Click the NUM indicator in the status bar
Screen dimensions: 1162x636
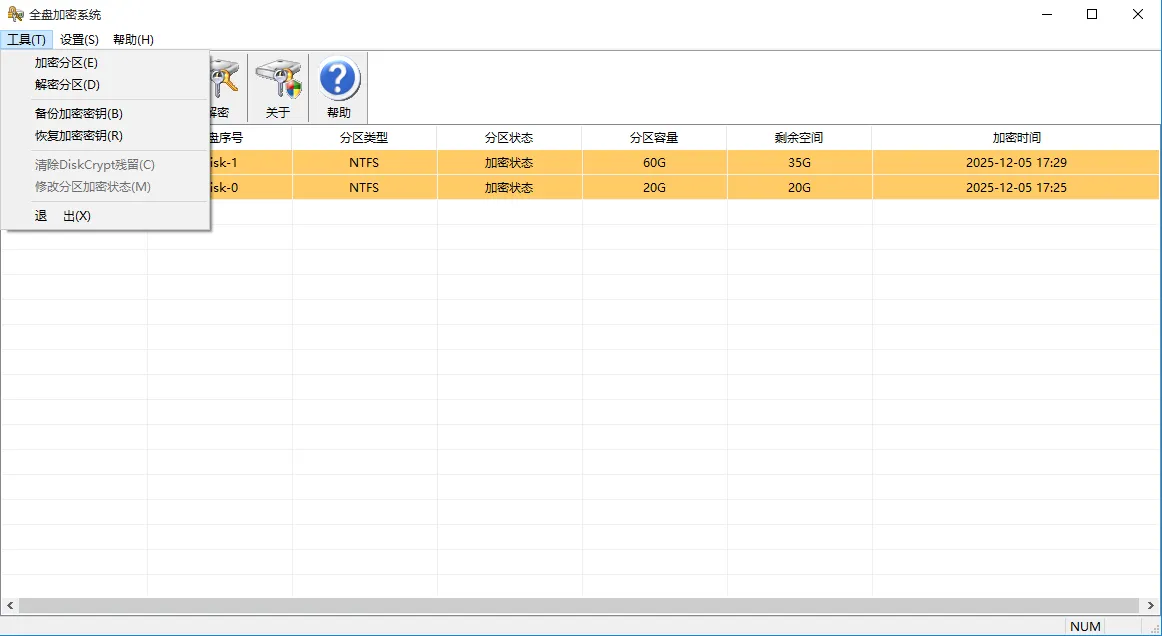[x=1085, y=625]
